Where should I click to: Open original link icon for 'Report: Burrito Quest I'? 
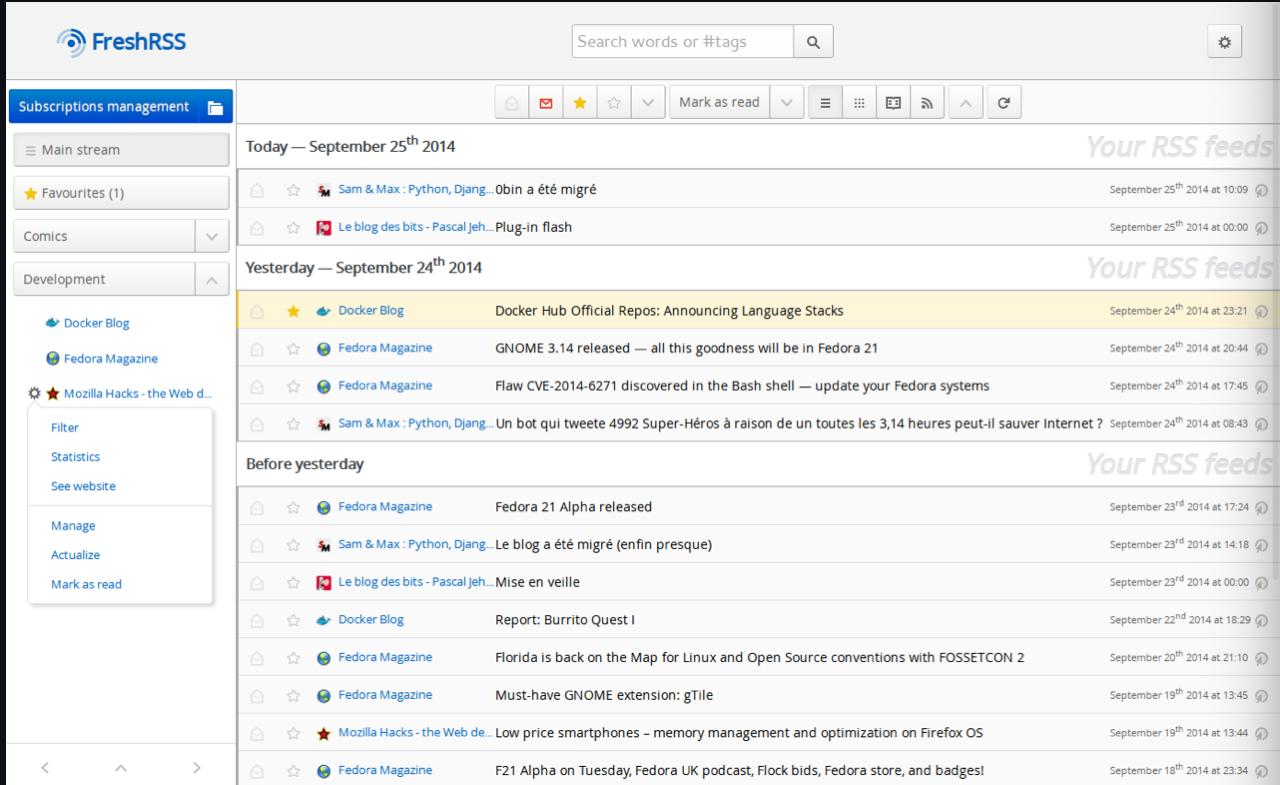coord(1262,620)
